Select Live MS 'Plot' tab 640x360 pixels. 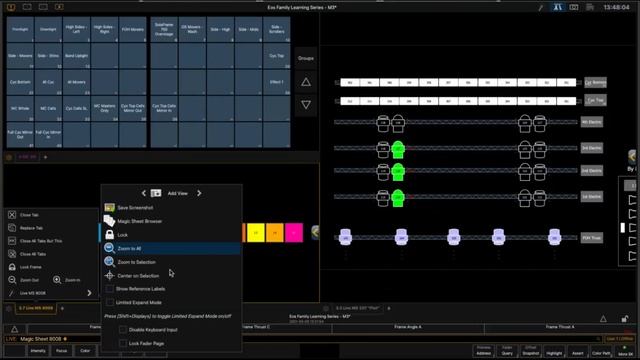click(358, 308)
